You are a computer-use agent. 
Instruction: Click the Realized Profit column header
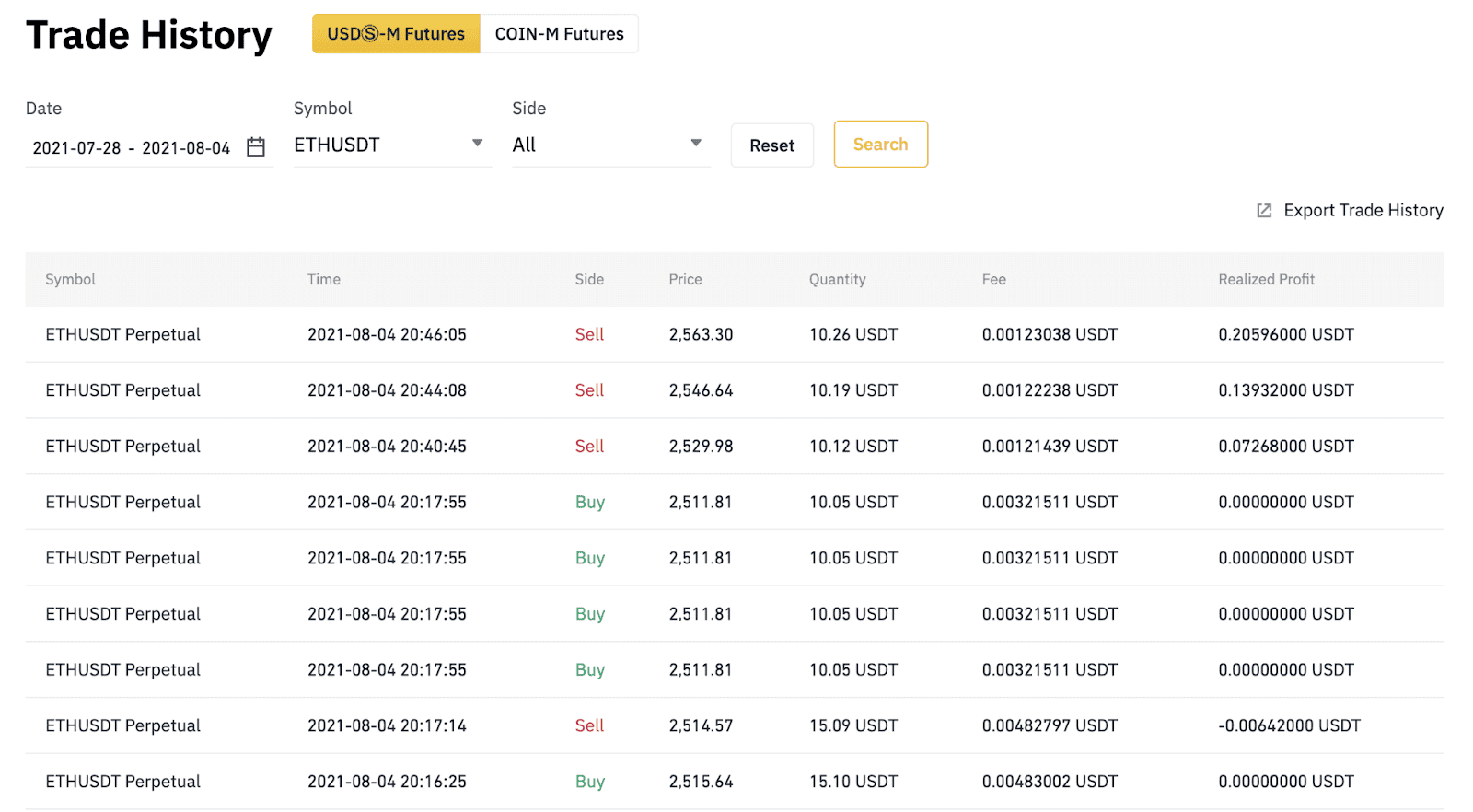[1266, 279]
